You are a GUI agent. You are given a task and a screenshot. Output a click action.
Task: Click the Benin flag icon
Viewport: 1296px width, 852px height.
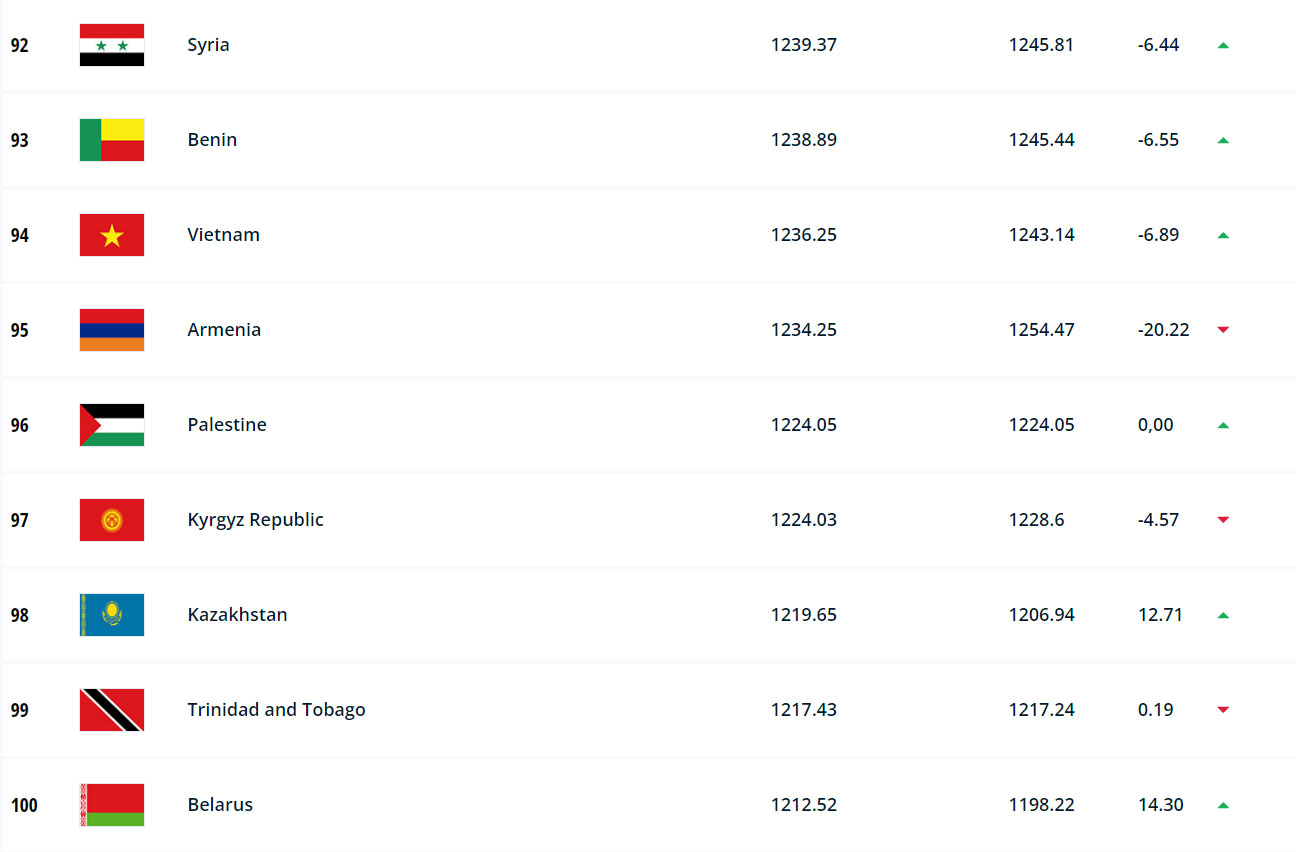112,140
